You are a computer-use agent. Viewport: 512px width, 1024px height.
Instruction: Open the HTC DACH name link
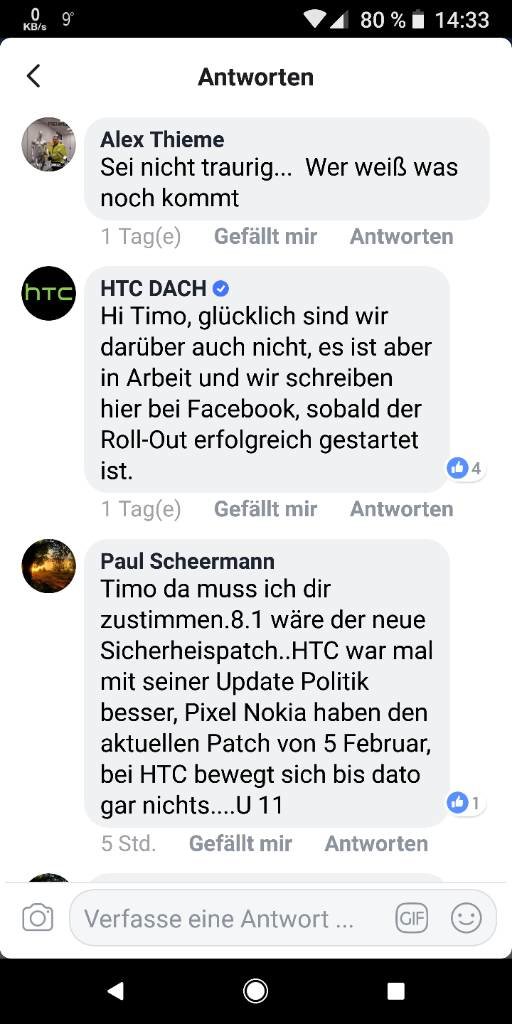tap(153, 288)
